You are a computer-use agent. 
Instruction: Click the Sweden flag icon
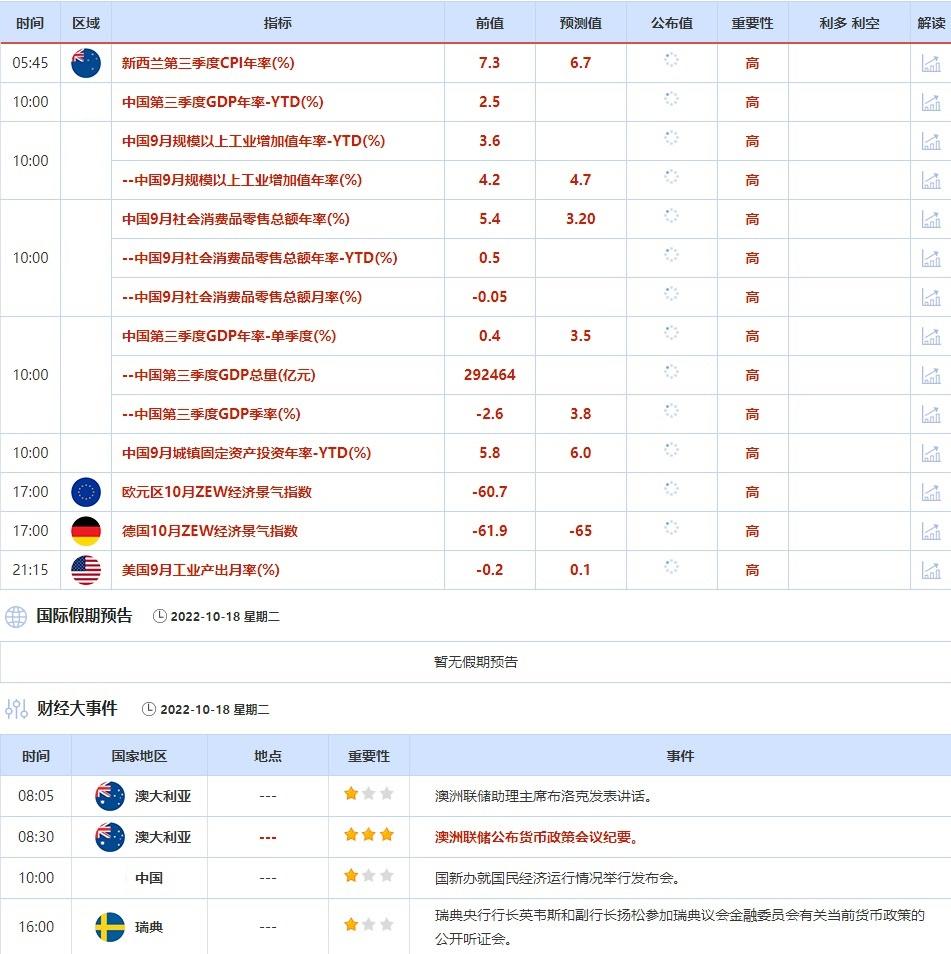click(x=110, y=927)
